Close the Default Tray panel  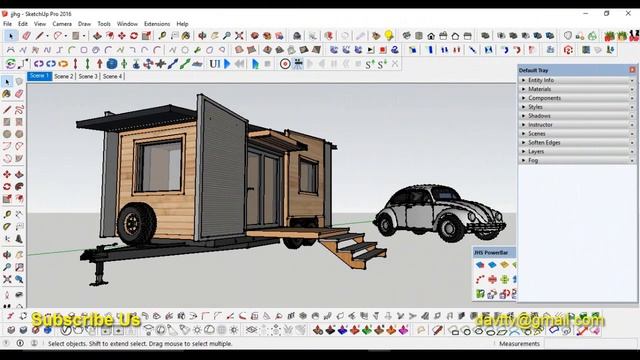(632, 70)
